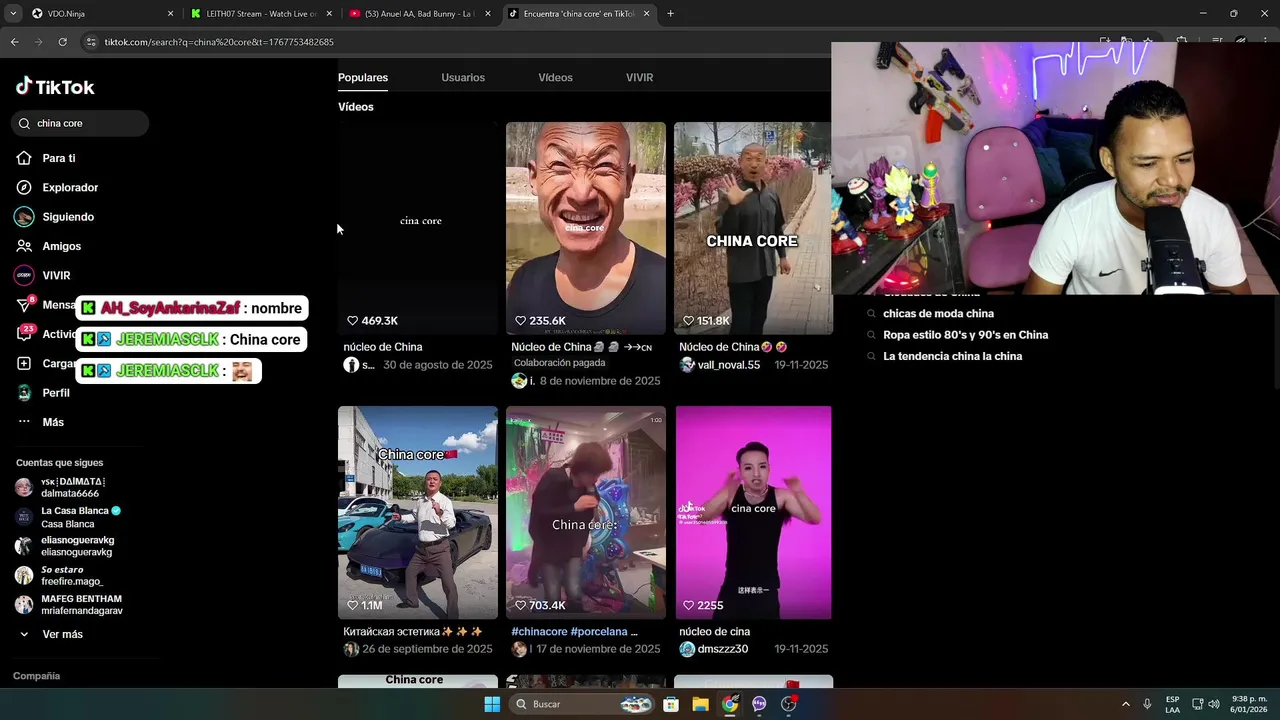Click the search magnifier icon beside 'china core'

(x=24, y=123)
